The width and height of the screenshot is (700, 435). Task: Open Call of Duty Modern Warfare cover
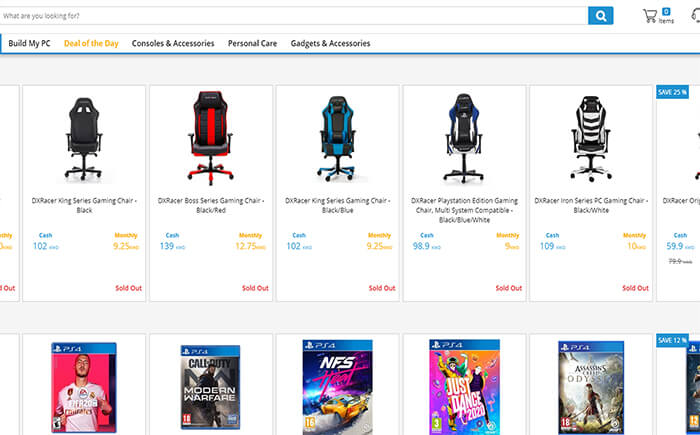click(x=210, y=387)
